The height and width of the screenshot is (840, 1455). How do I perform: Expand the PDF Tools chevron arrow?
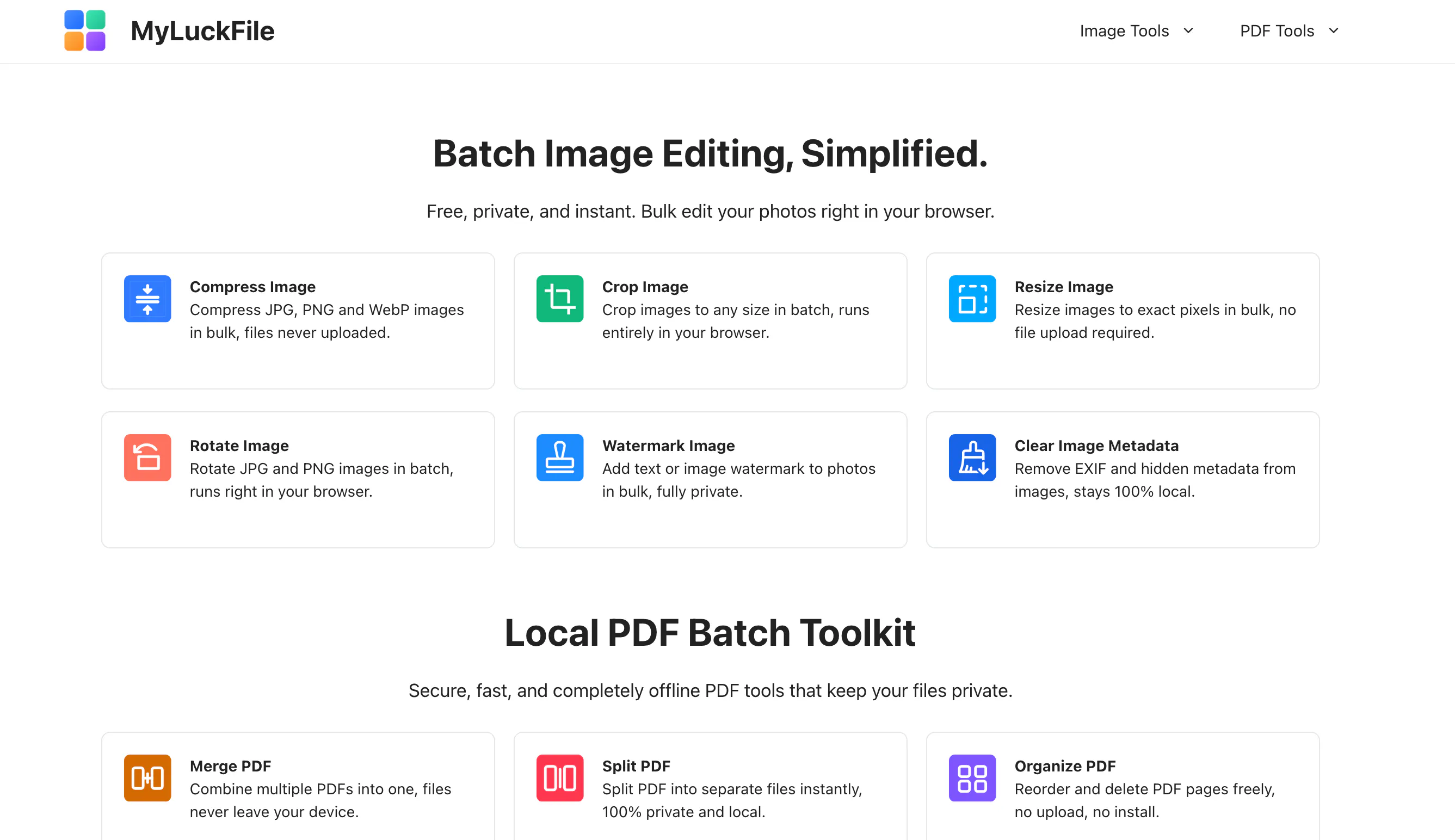tap(1333, 30)
